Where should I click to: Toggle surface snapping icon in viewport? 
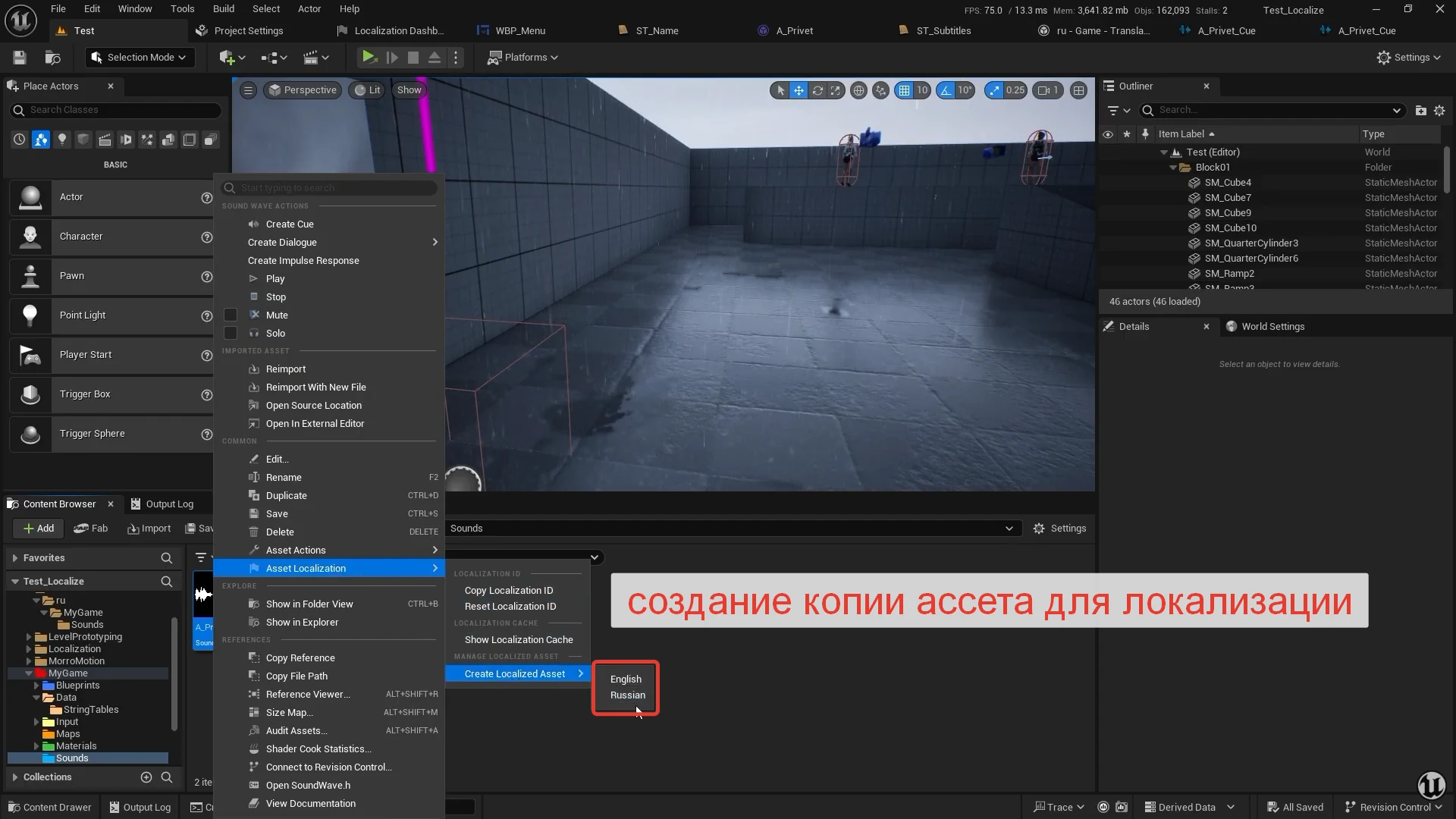tap(880, 90)
